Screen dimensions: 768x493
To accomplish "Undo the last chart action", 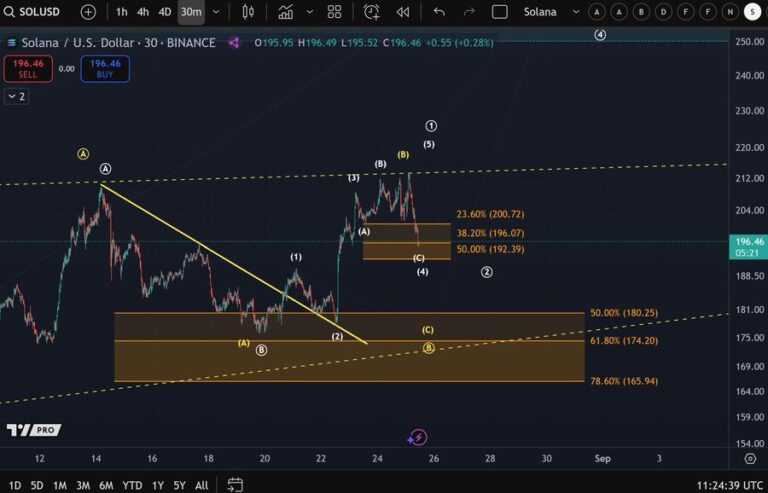I will point(439,12).
